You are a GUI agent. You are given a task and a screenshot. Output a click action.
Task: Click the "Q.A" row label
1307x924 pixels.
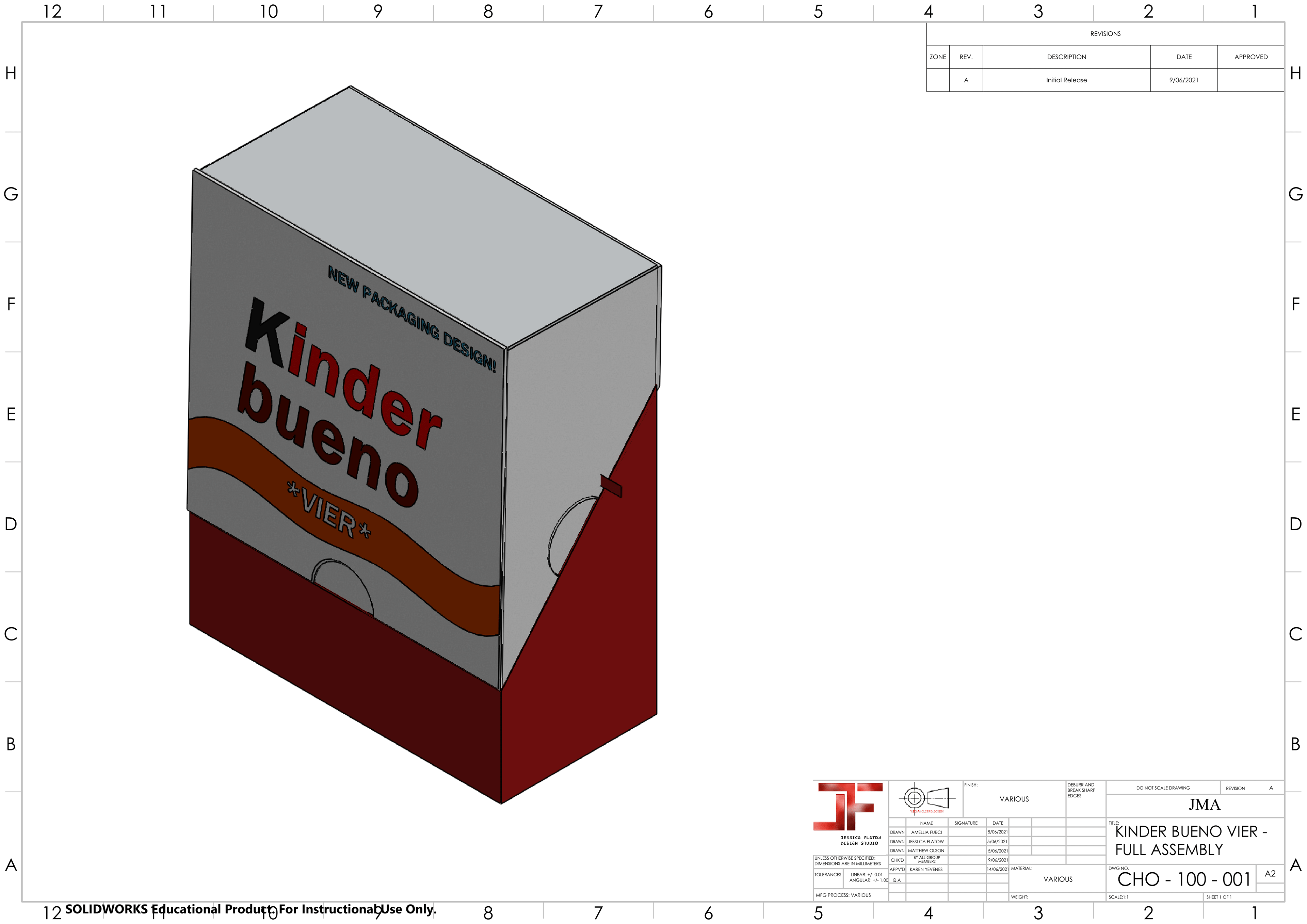click(x=897, y=880)
